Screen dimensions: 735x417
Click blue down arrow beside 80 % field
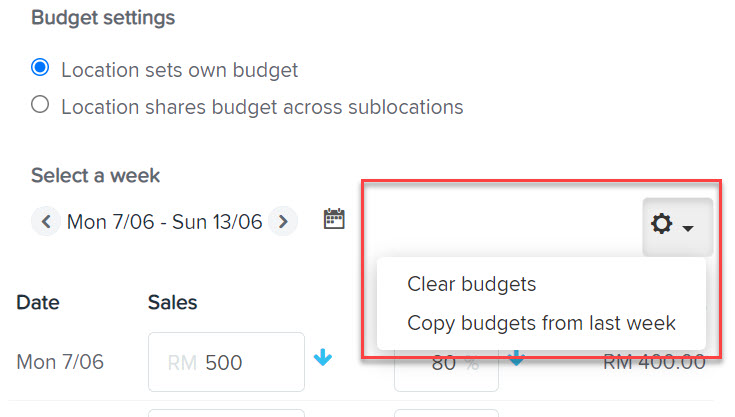[516, 358]
